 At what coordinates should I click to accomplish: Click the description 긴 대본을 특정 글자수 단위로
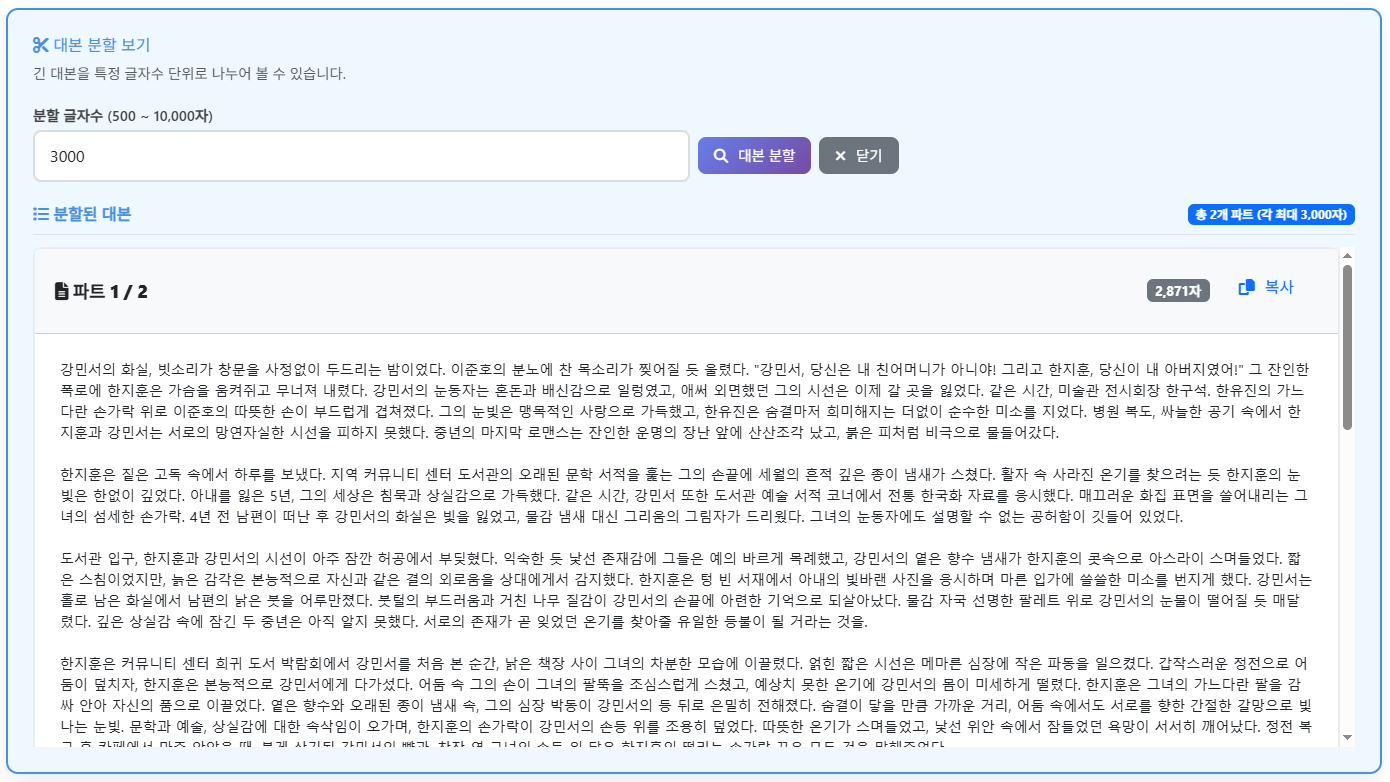point(190,73)
